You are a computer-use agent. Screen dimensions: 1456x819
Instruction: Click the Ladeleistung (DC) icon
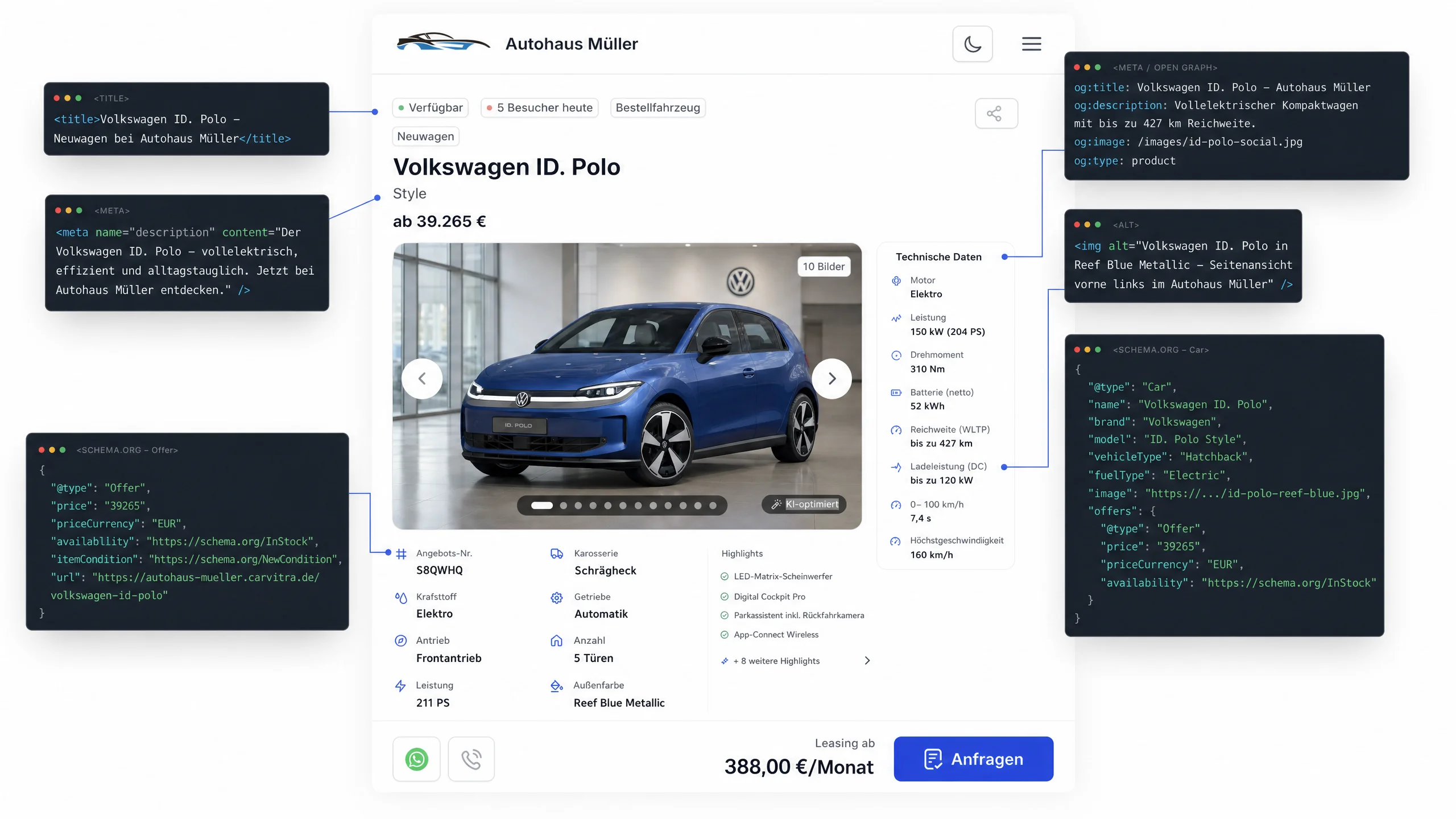896,467
